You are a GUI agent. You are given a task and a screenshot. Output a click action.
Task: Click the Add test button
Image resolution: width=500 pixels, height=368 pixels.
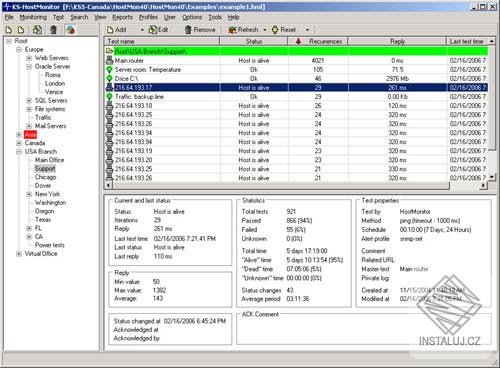(x=117, y=30)
